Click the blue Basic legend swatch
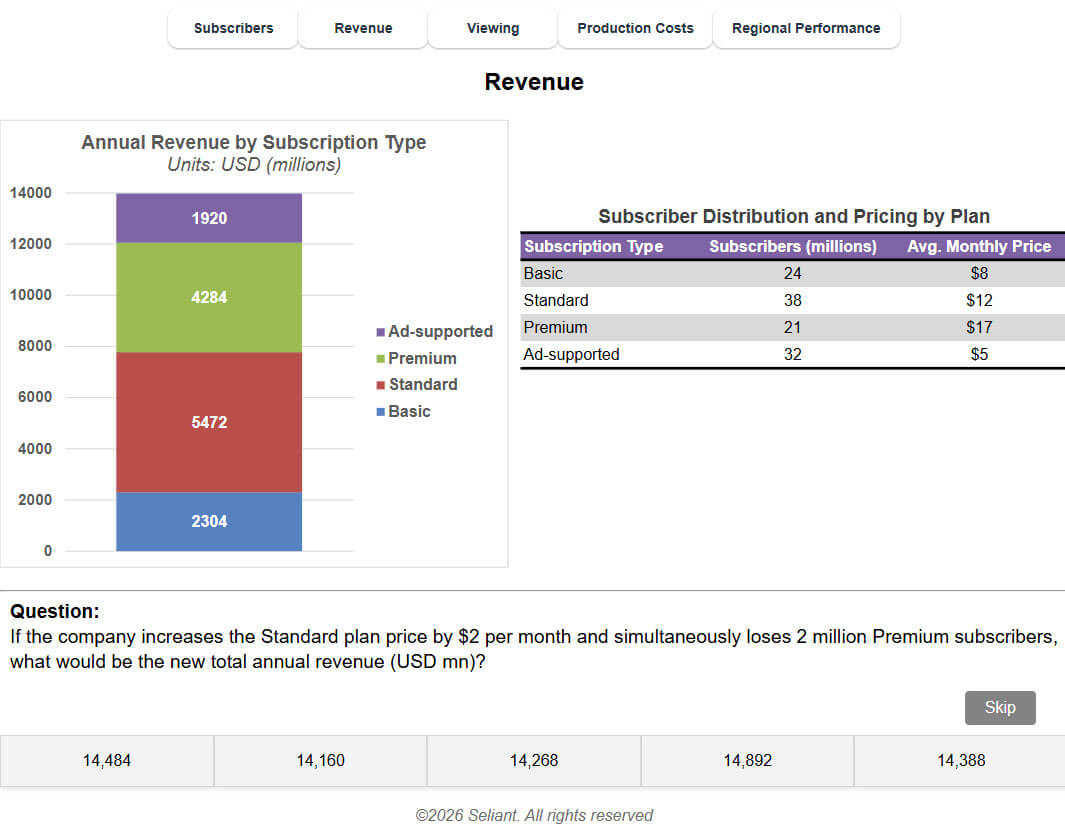The width and height of the screenshot is (1065, 829). click(381, 412)
